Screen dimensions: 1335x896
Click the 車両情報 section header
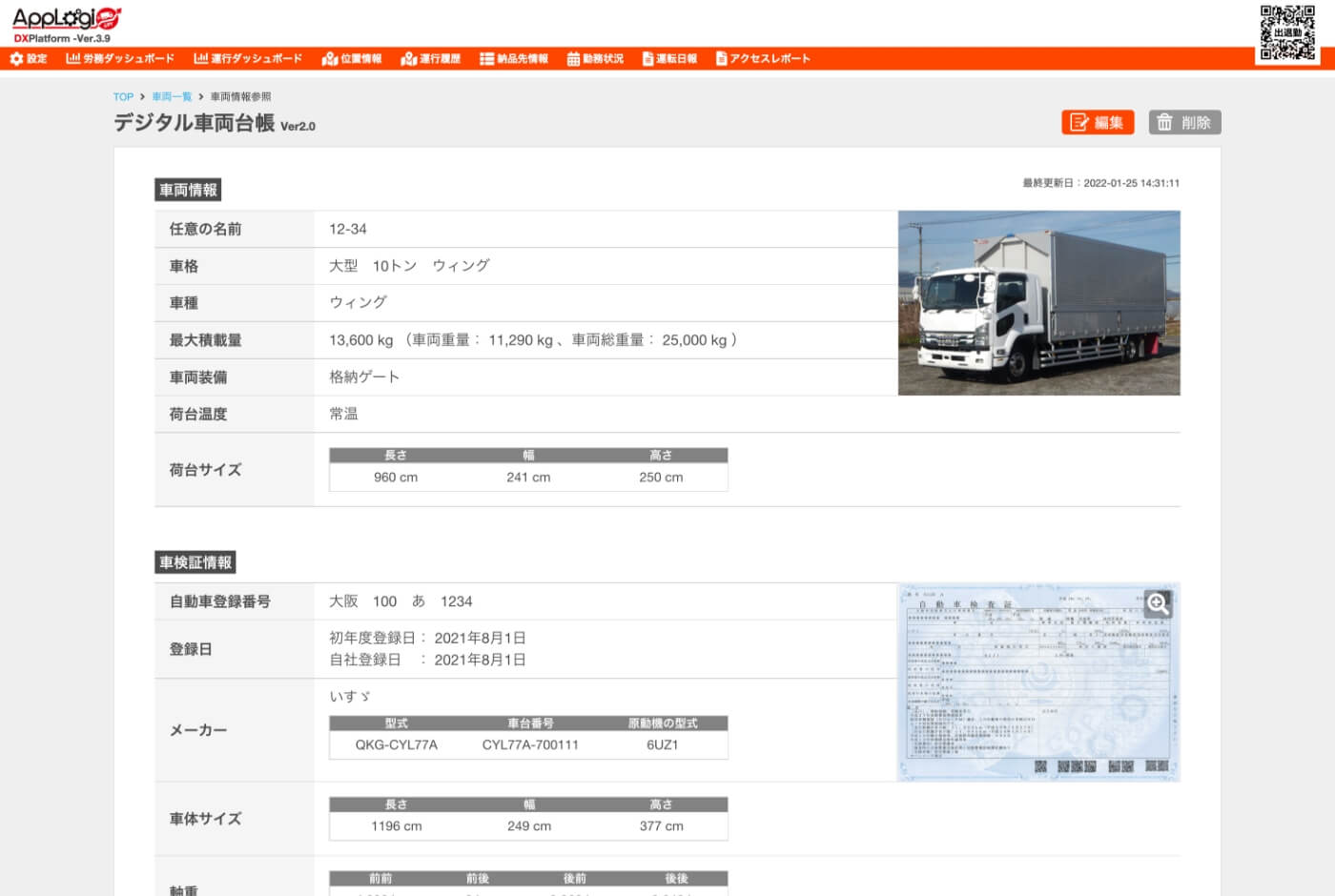pos(188,190)
